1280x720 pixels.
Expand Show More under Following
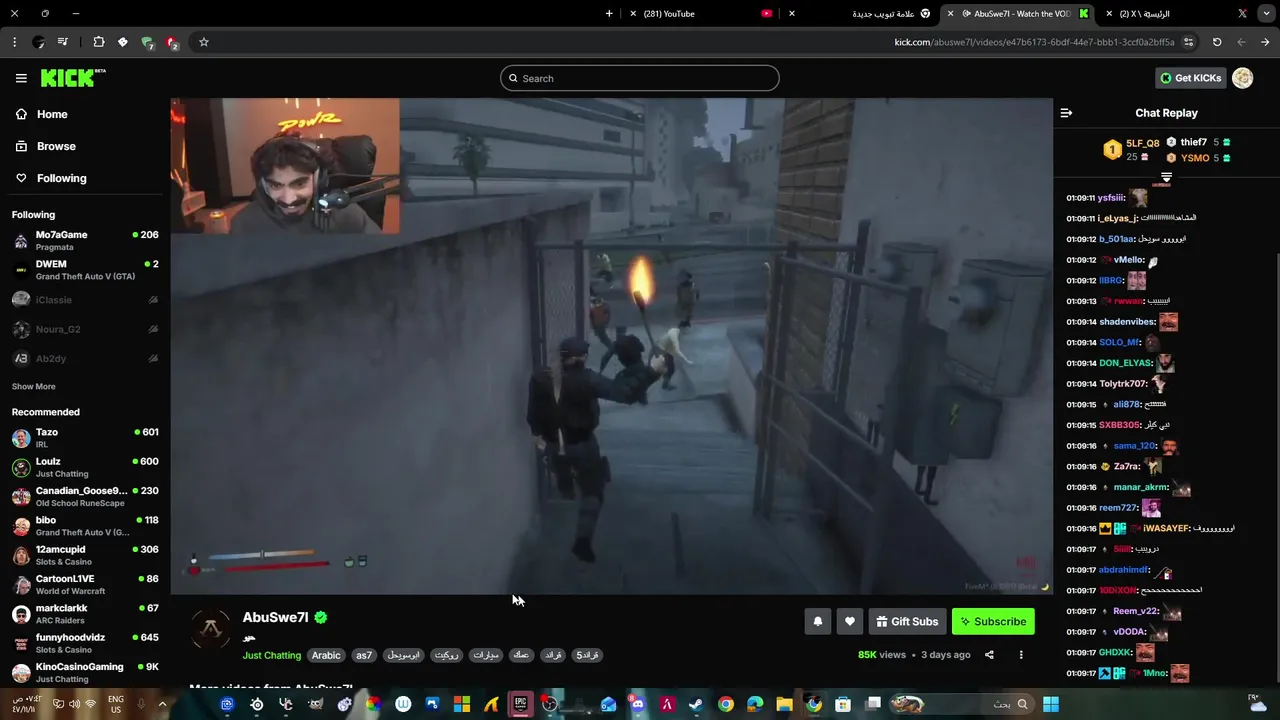tap(33, 386)
